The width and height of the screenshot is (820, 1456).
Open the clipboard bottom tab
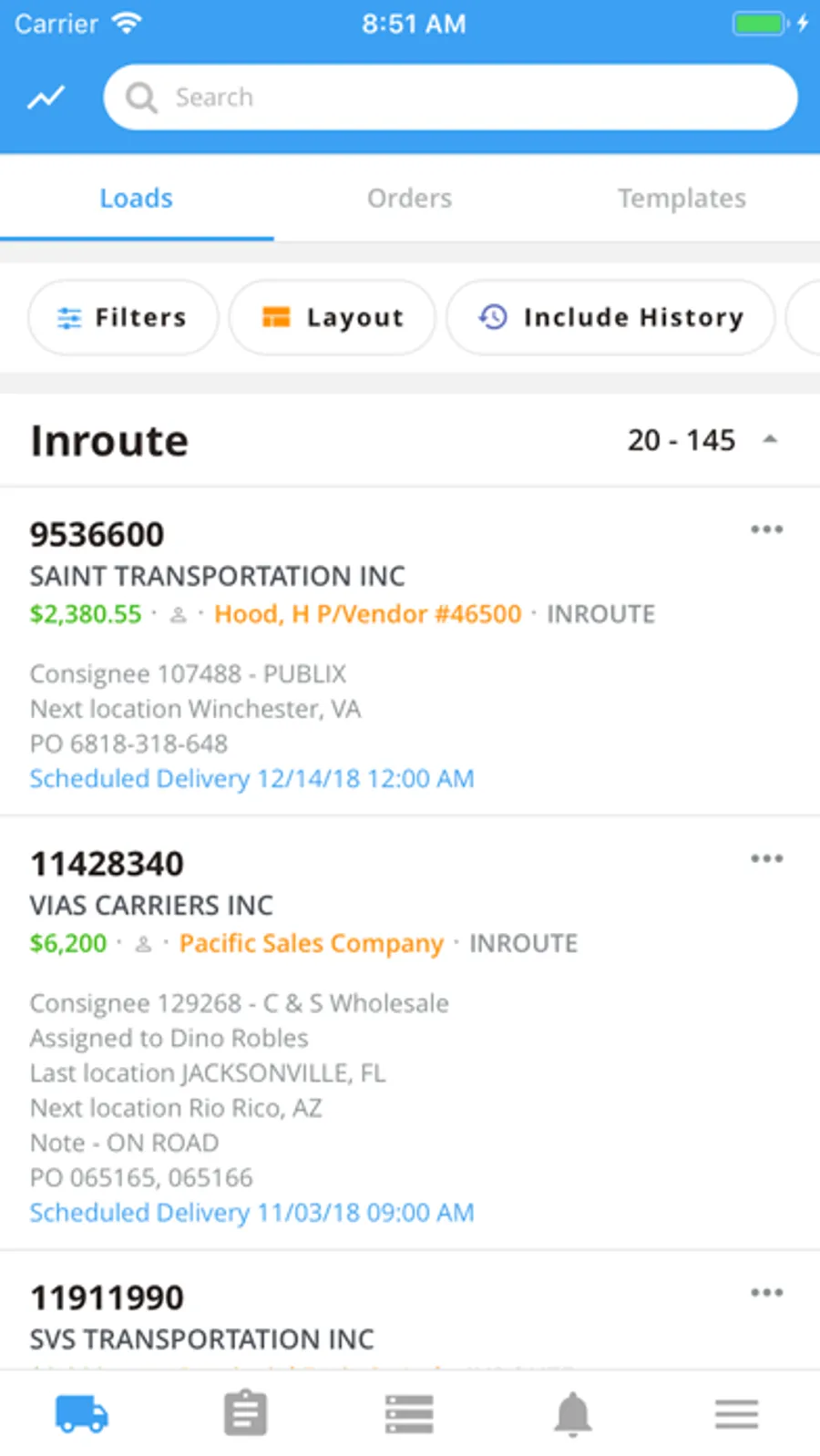tap(246, 1414)
